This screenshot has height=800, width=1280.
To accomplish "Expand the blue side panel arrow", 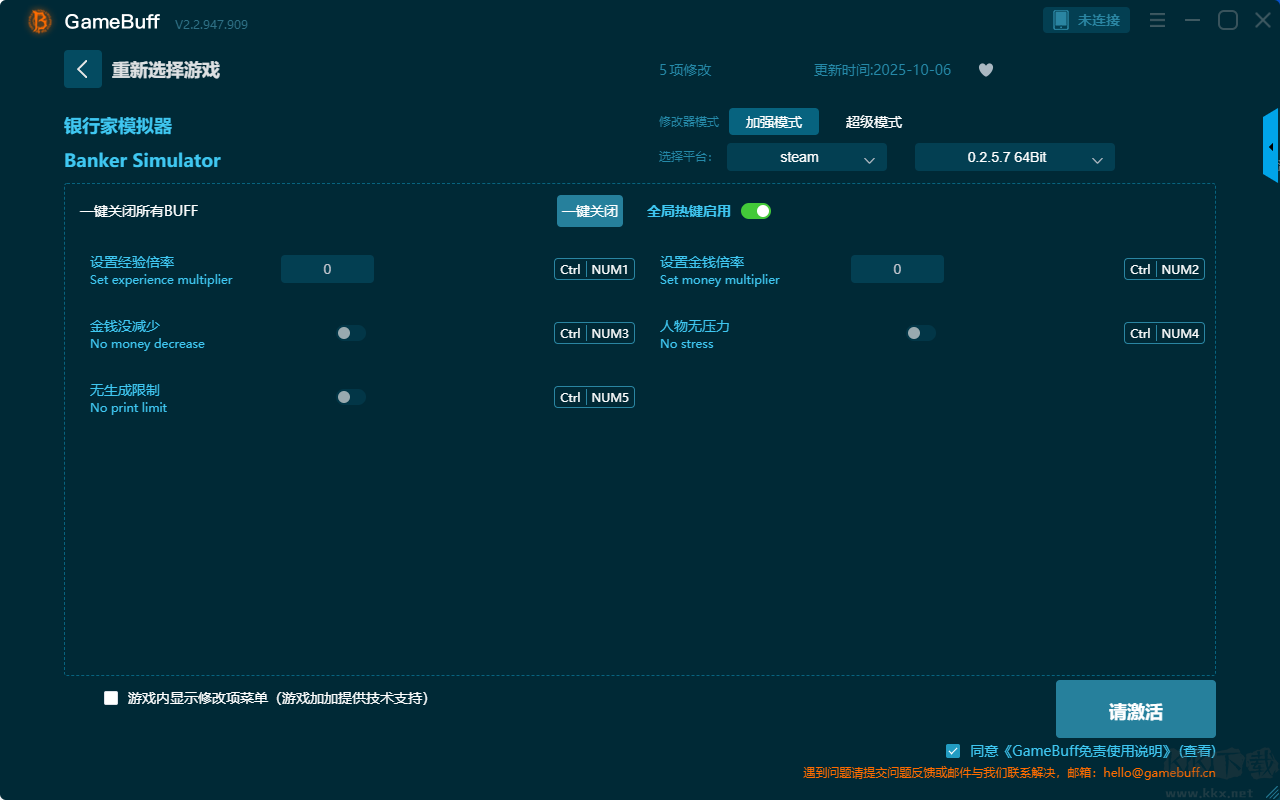I will click(x=1270, y=147).
